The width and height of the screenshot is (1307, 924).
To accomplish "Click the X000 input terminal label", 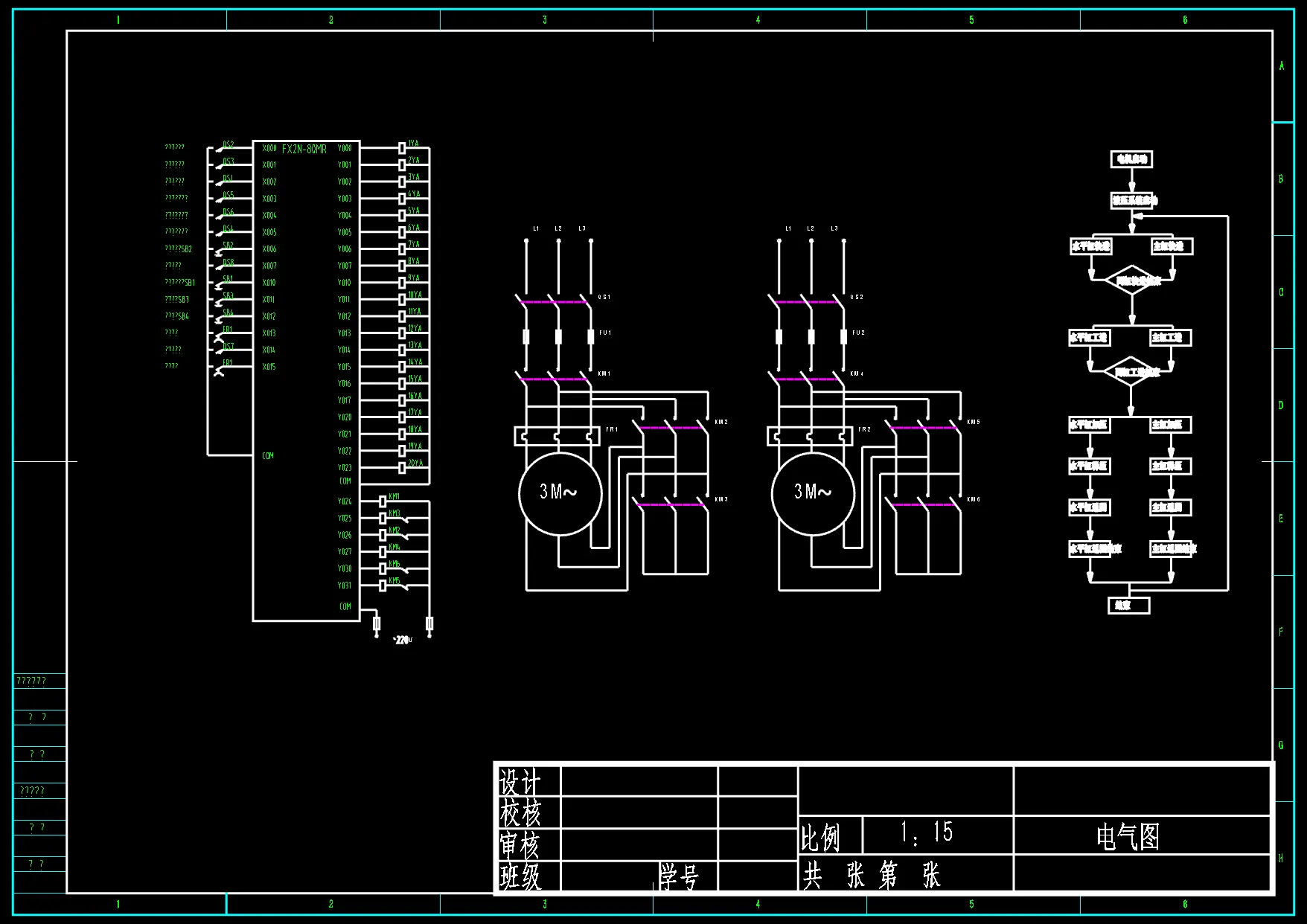I will click(x=269, y=148).
